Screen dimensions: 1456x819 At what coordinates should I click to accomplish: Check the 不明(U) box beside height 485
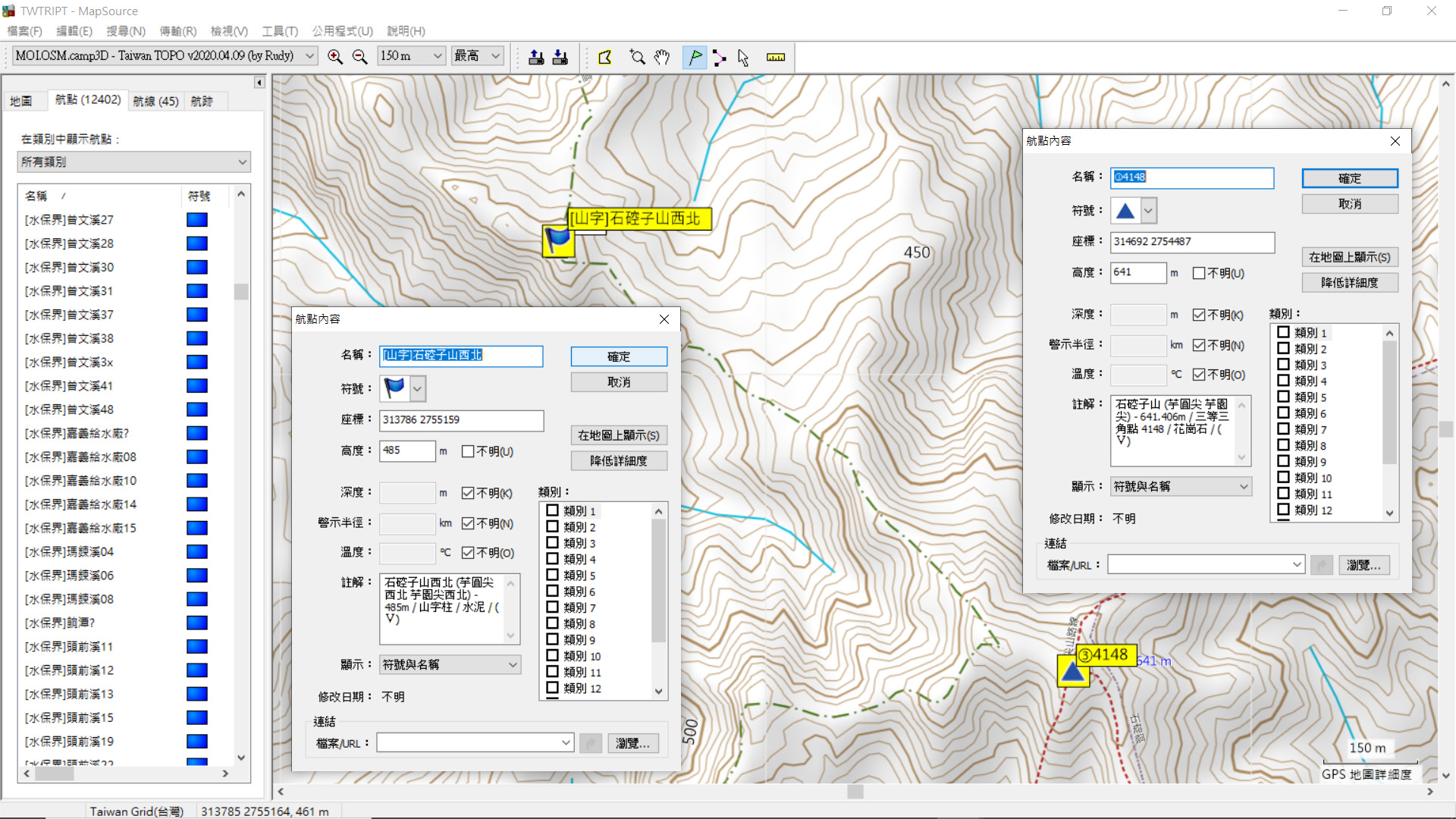(468, 452)
